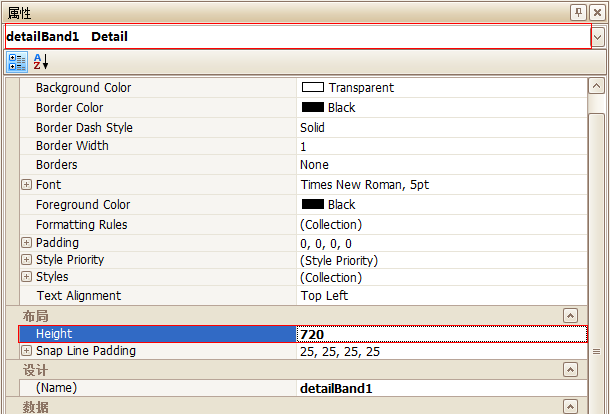Expand the Padding property
The height and width of the screenshot is (414, 610).
(26, 243)
